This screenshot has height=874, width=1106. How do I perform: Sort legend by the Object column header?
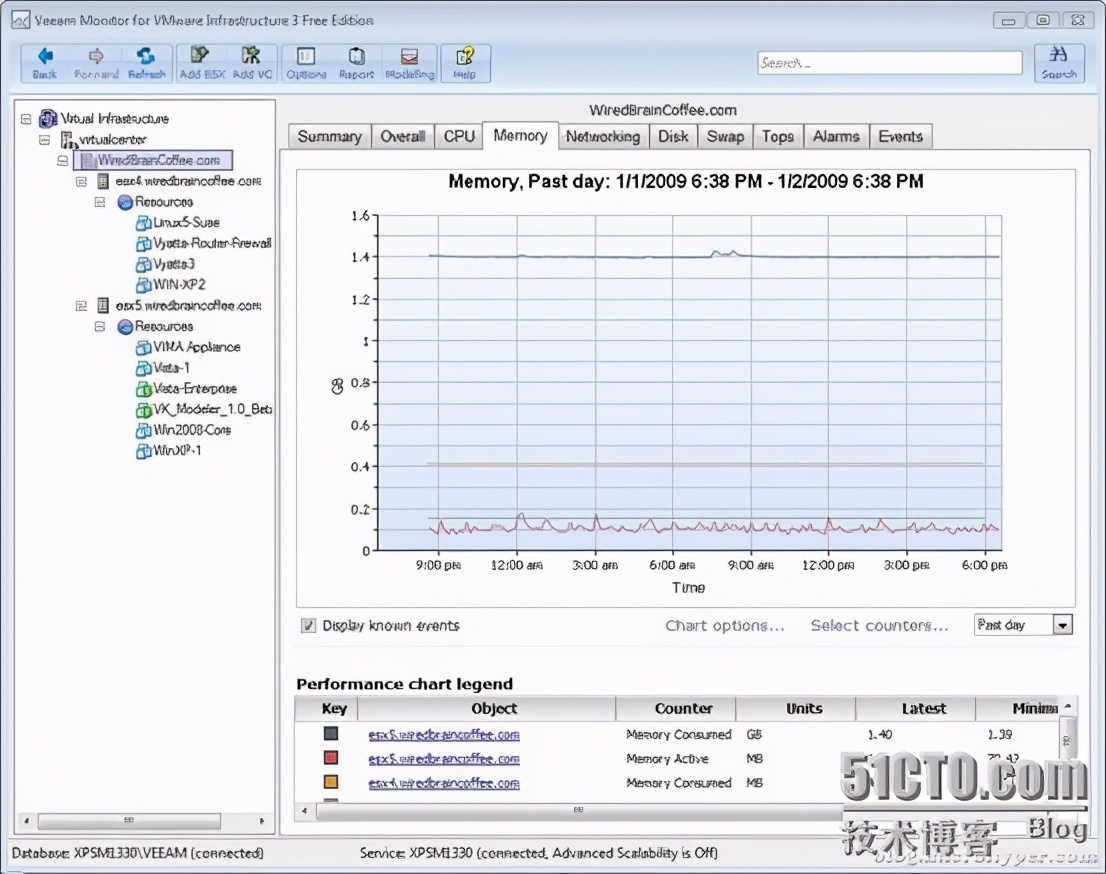pyautogui.click(x=487, y=708)
